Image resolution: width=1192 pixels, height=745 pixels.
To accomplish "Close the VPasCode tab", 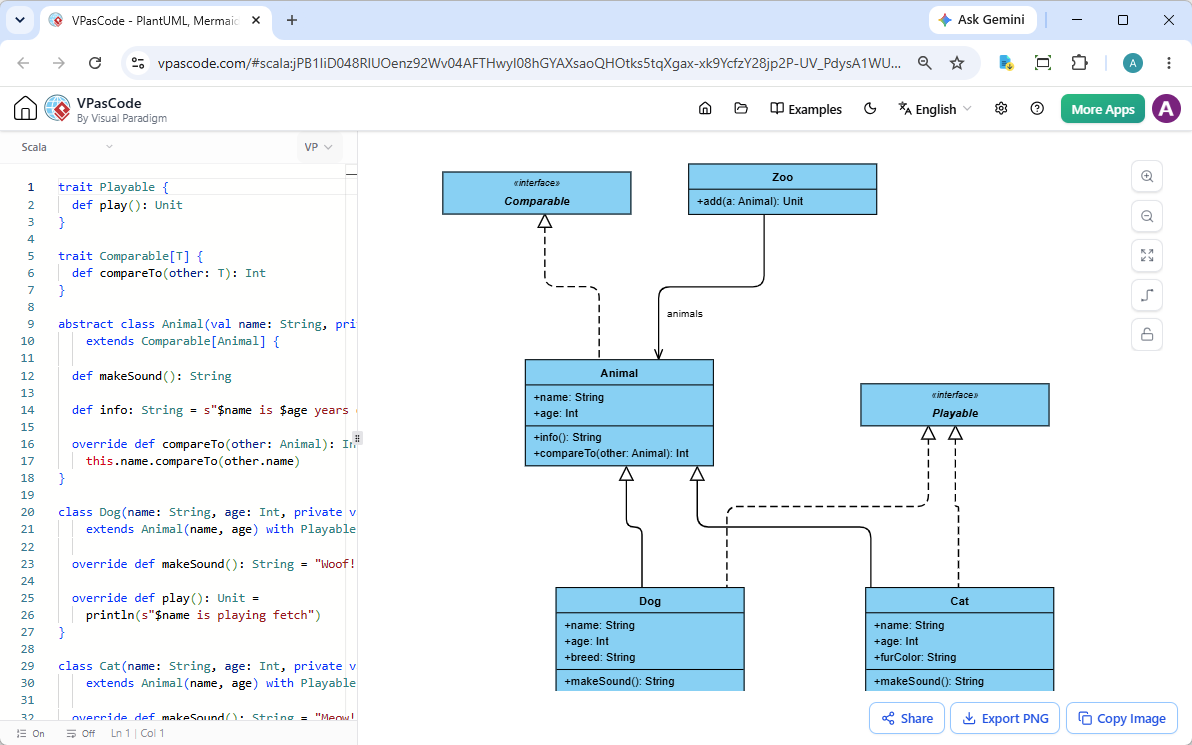I will point(257,21).
